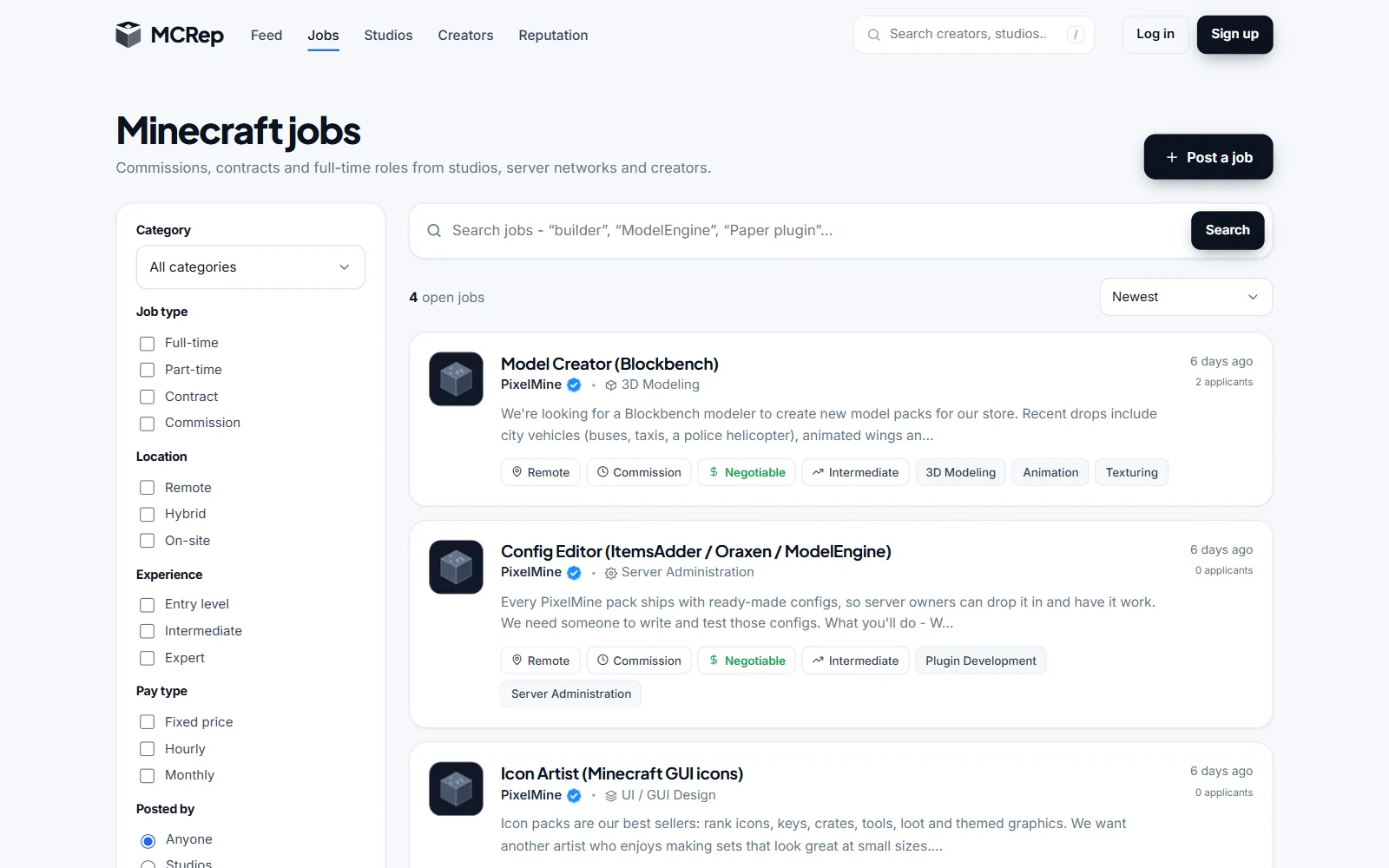Click the UI / GUI Design layers icon
This screenshot has height=868, width=1389.
[611, 796]
